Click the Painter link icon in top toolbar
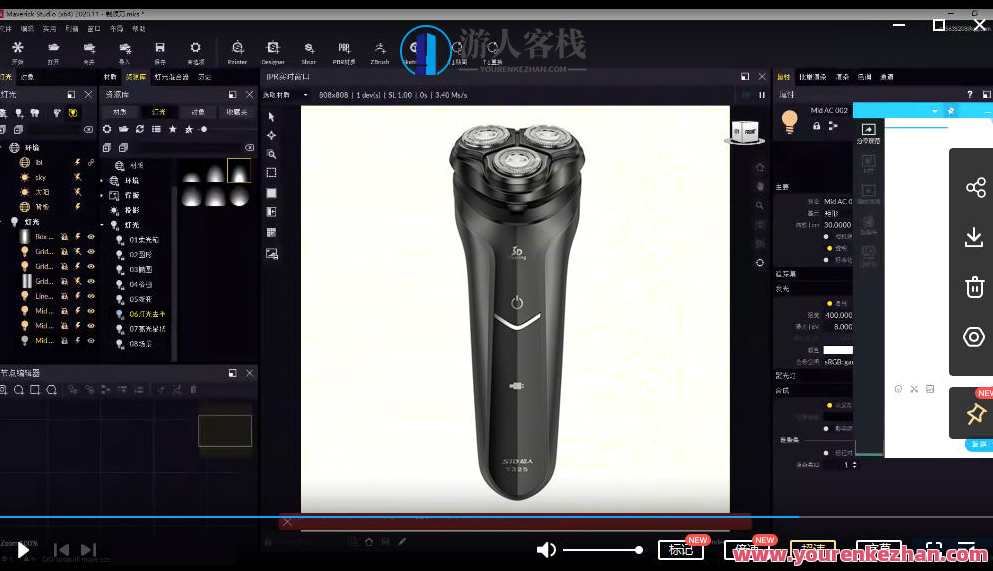This screenshot has height=571, width=993. (x=237, y=48)
